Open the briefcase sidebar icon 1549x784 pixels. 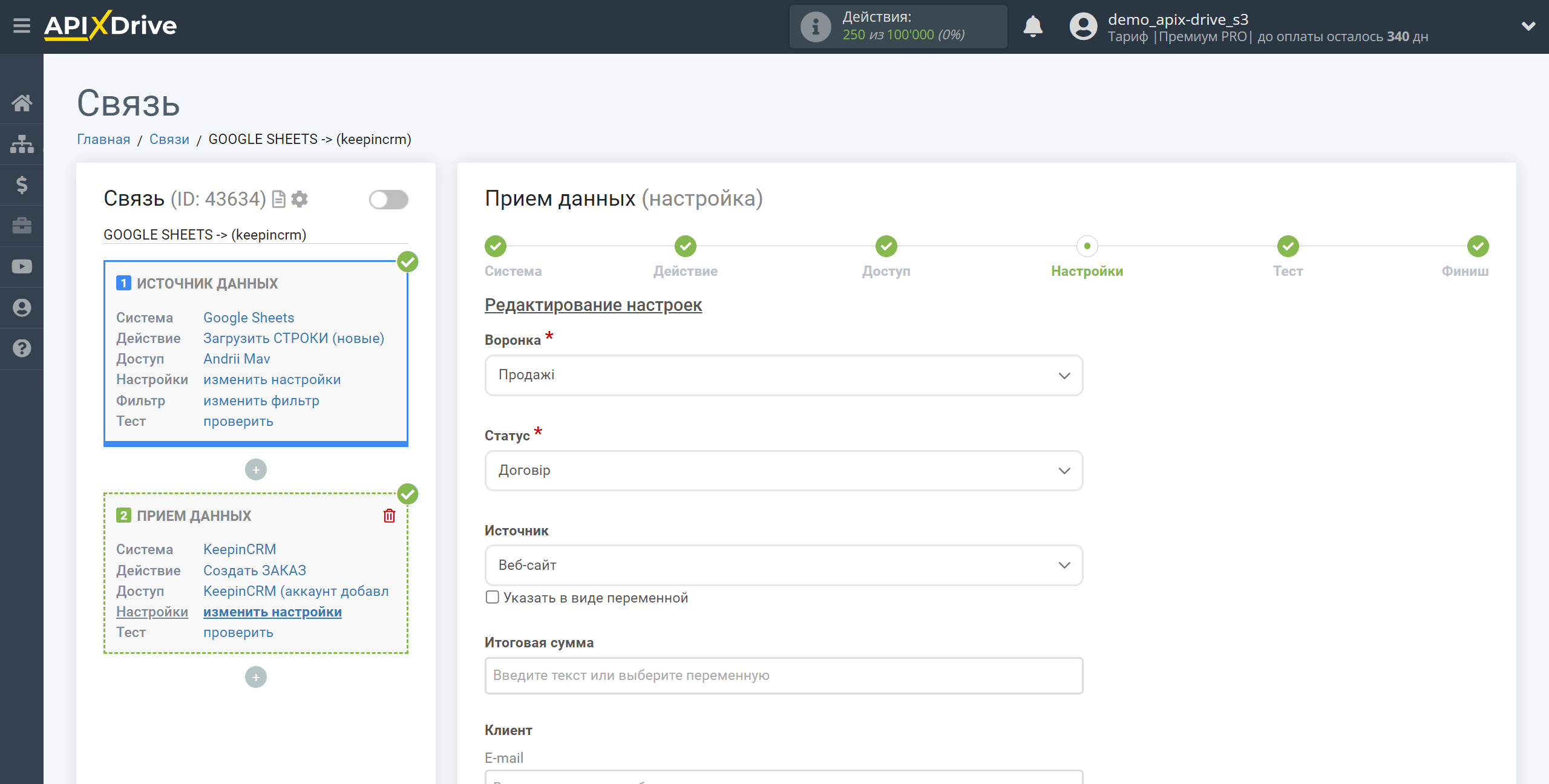22,226
